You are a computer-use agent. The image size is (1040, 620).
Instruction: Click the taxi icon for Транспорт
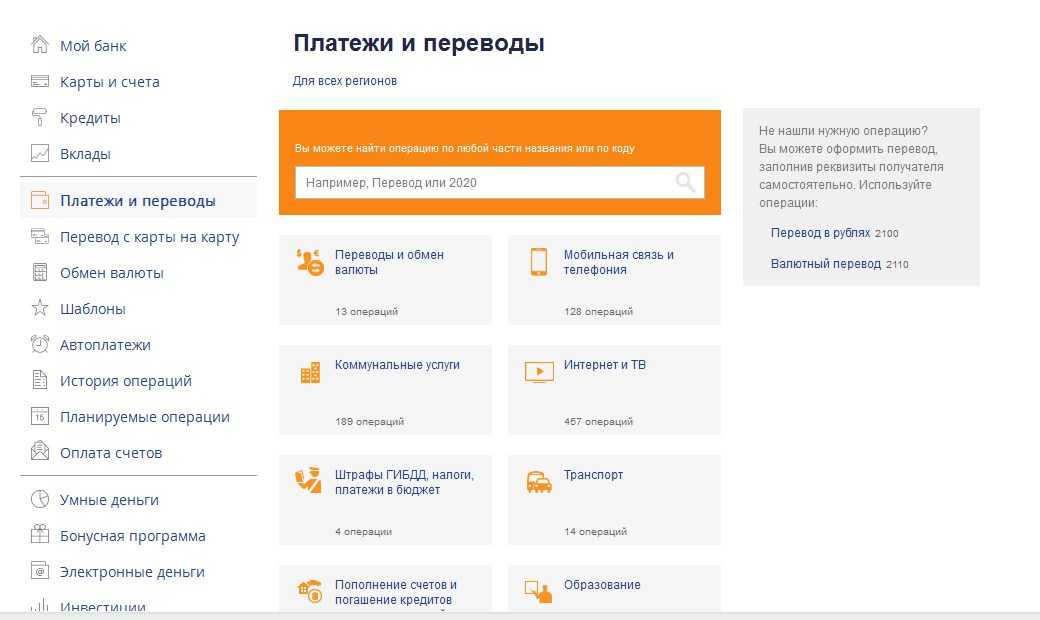pos(539,482)
